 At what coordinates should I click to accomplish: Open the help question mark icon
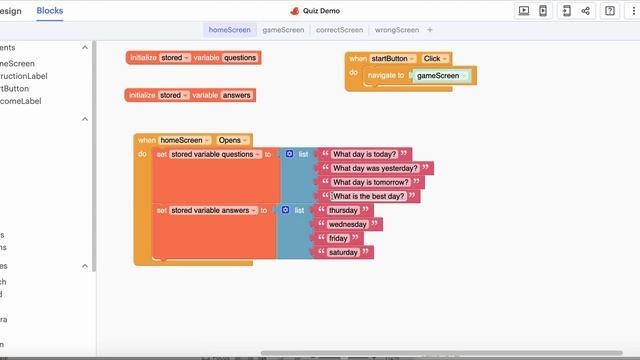click(610, 11)
